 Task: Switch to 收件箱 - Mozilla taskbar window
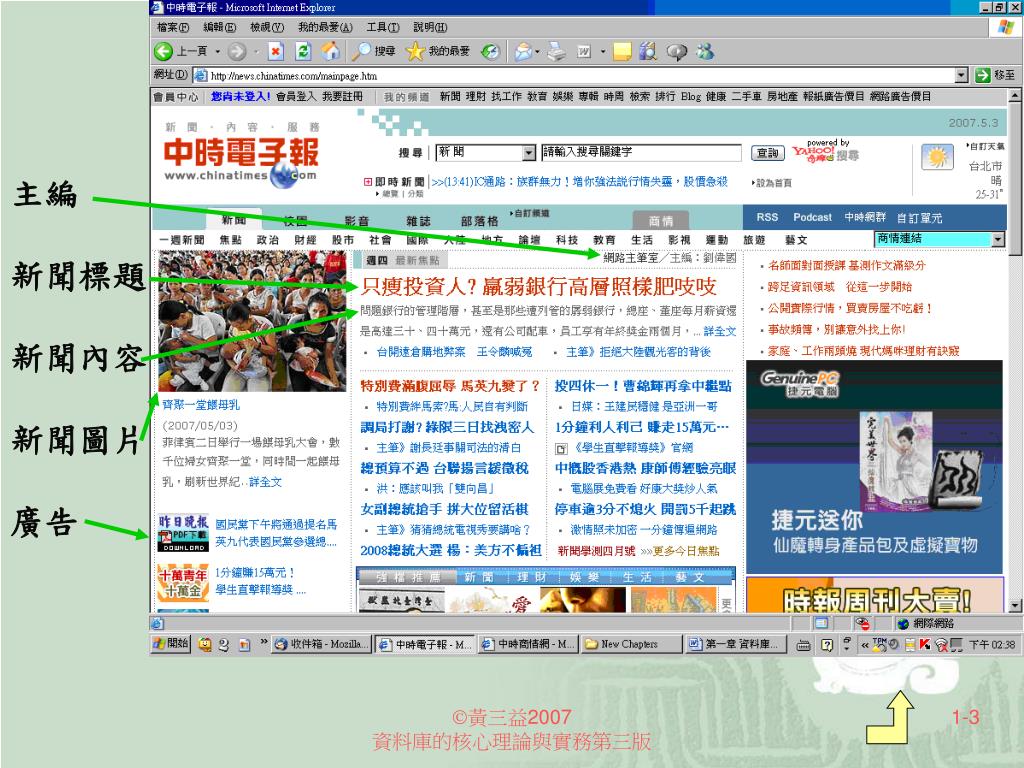click(321, 644)
